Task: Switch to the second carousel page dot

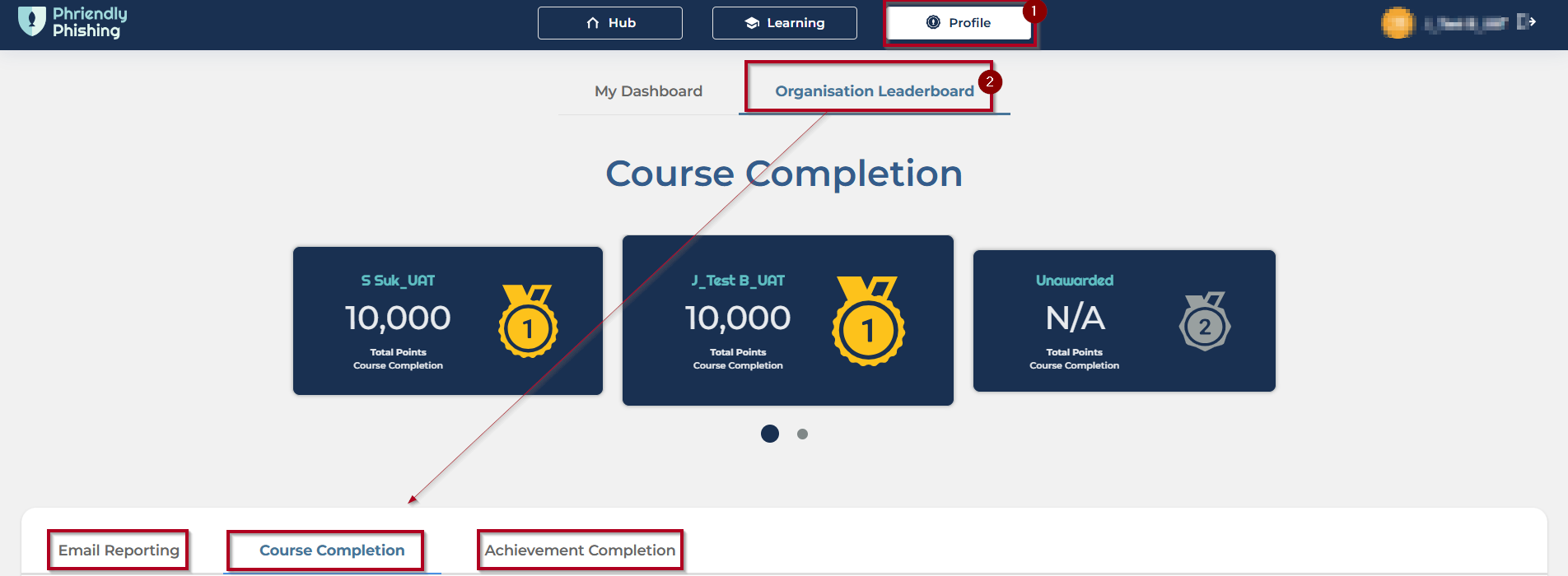Action: (x=802, y=434)
